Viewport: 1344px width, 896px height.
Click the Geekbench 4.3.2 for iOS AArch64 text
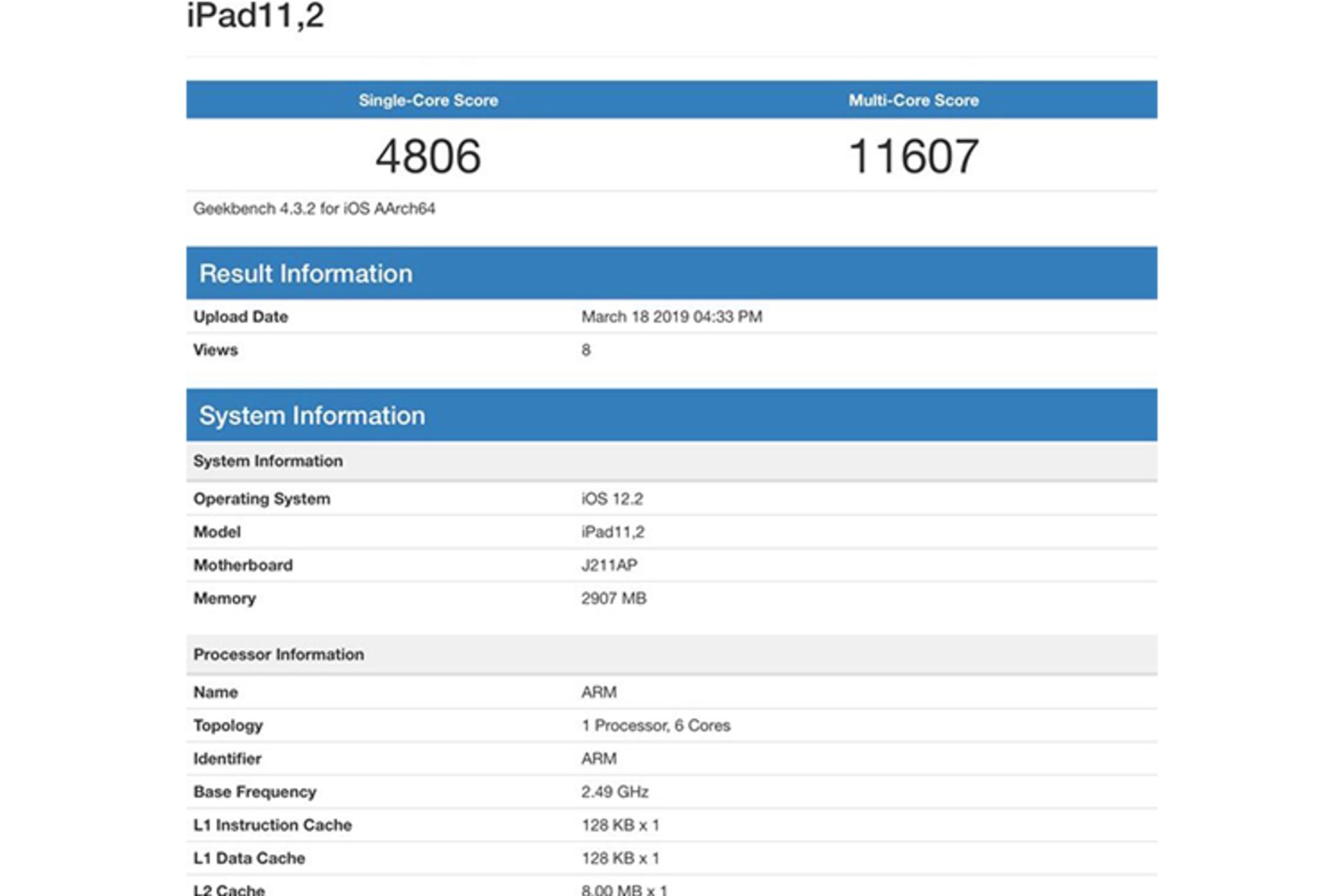point(314,209)
